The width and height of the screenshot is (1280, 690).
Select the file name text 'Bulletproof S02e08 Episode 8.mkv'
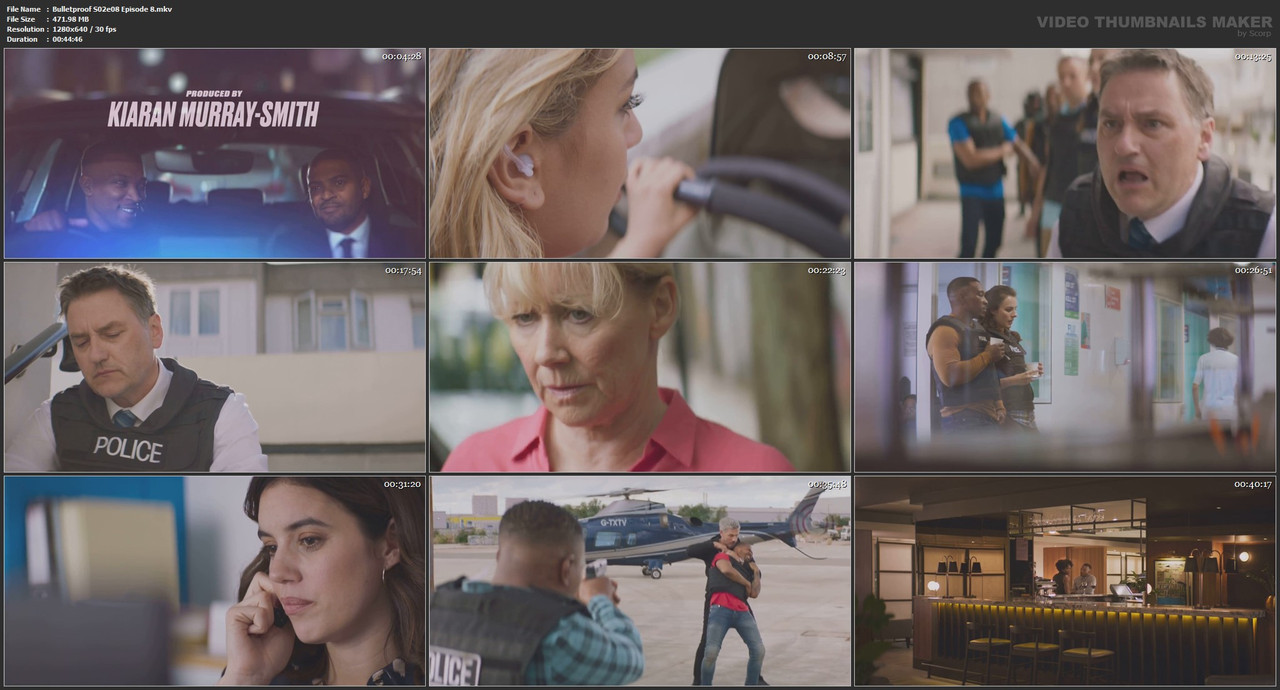(x=112, y=9)
